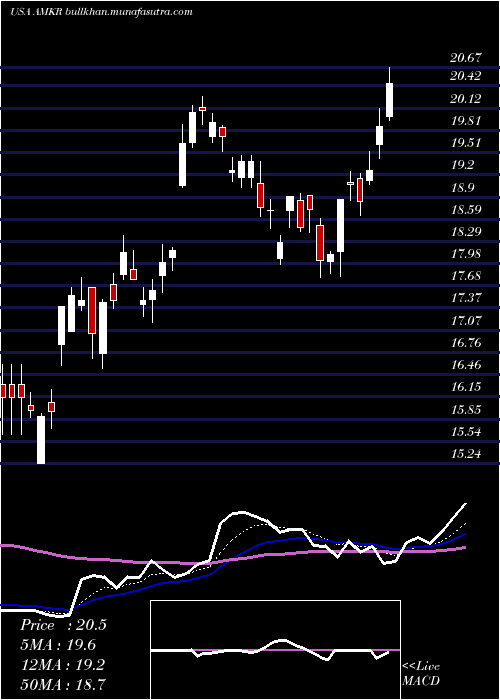Click the 17.68 price axis label

466,276
